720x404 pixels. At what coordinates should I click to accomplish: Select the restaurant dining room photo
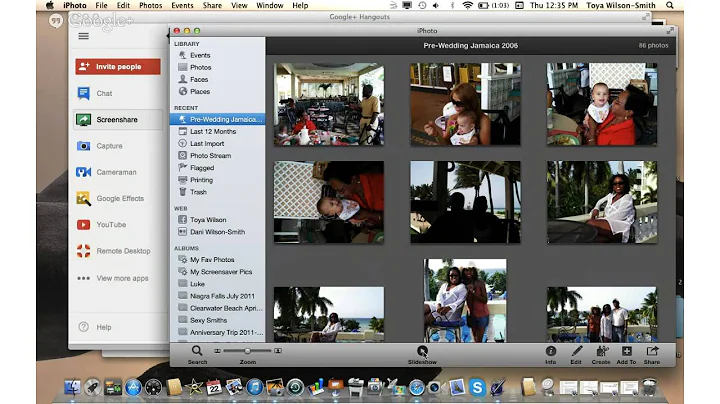329,104
